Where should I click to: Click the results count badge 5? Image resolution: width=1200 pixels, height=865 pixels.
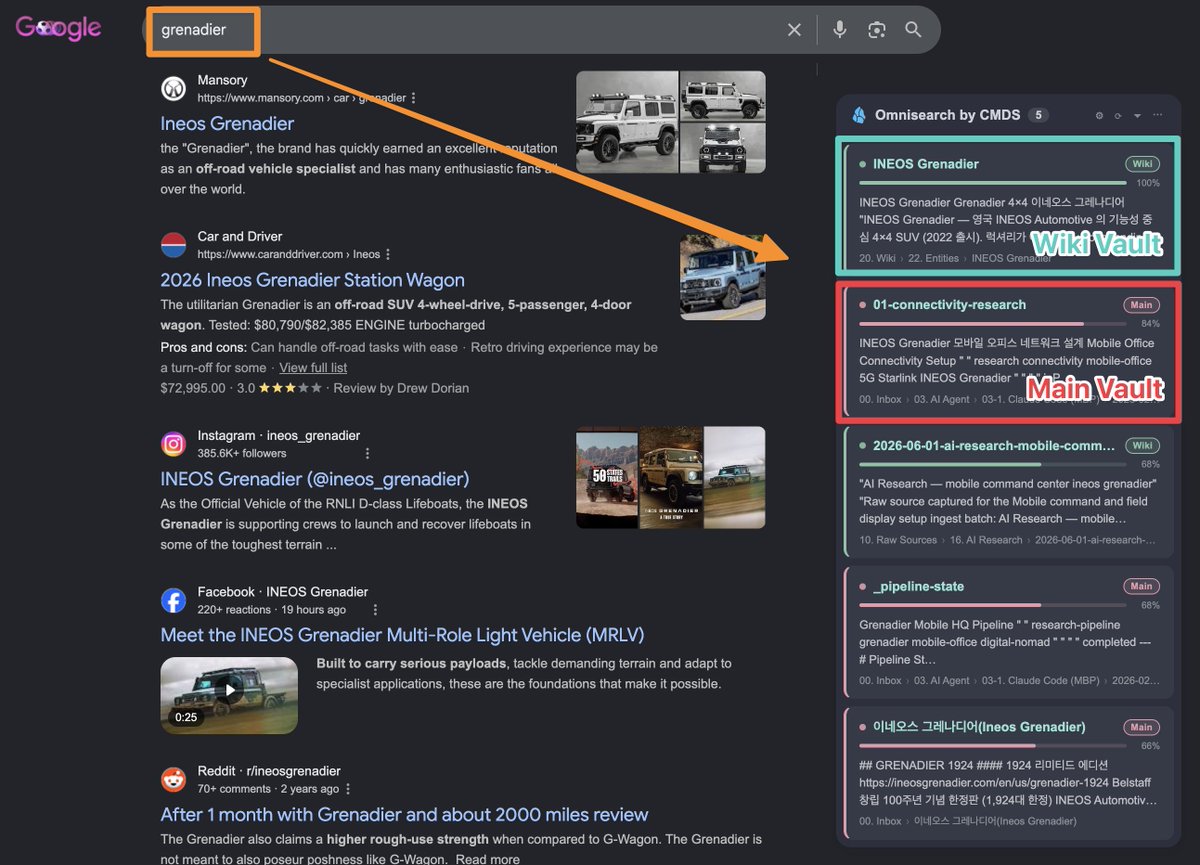pos(1039,115)
